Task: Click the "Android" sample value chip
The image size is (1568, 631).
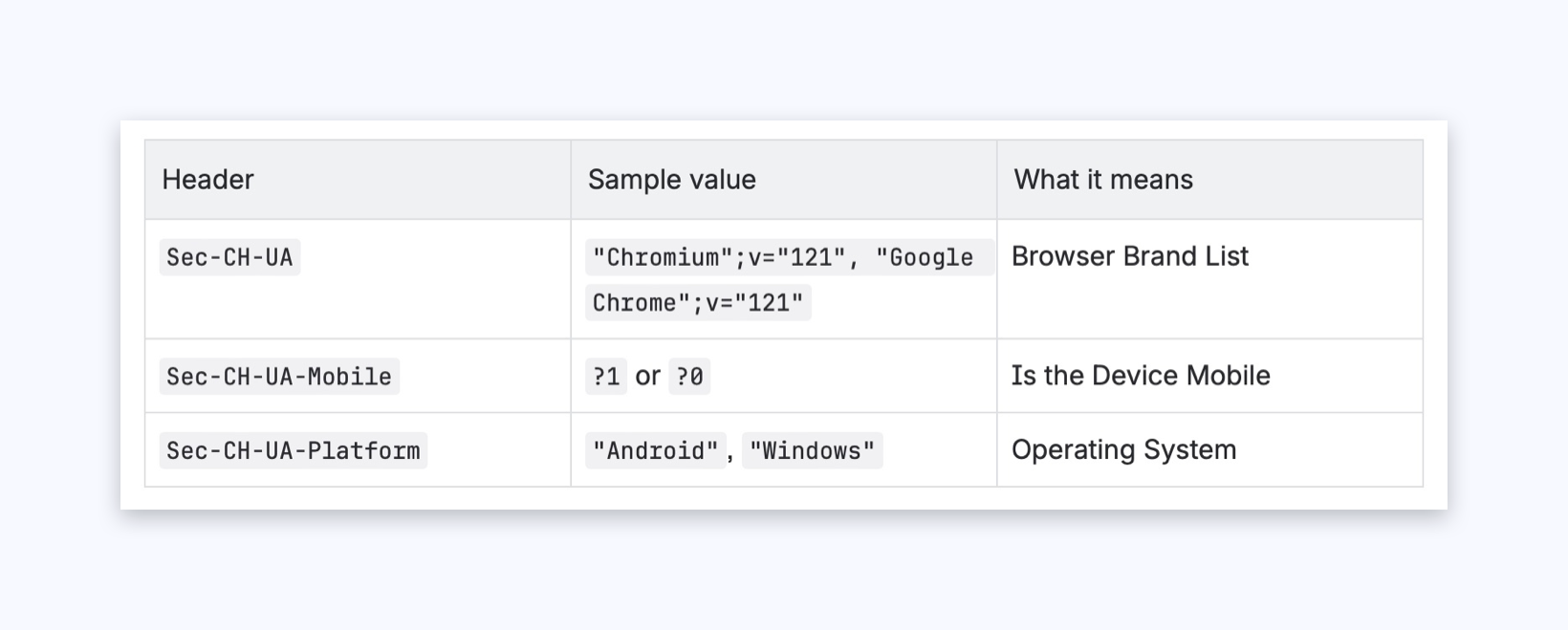Action: [655, 450]
